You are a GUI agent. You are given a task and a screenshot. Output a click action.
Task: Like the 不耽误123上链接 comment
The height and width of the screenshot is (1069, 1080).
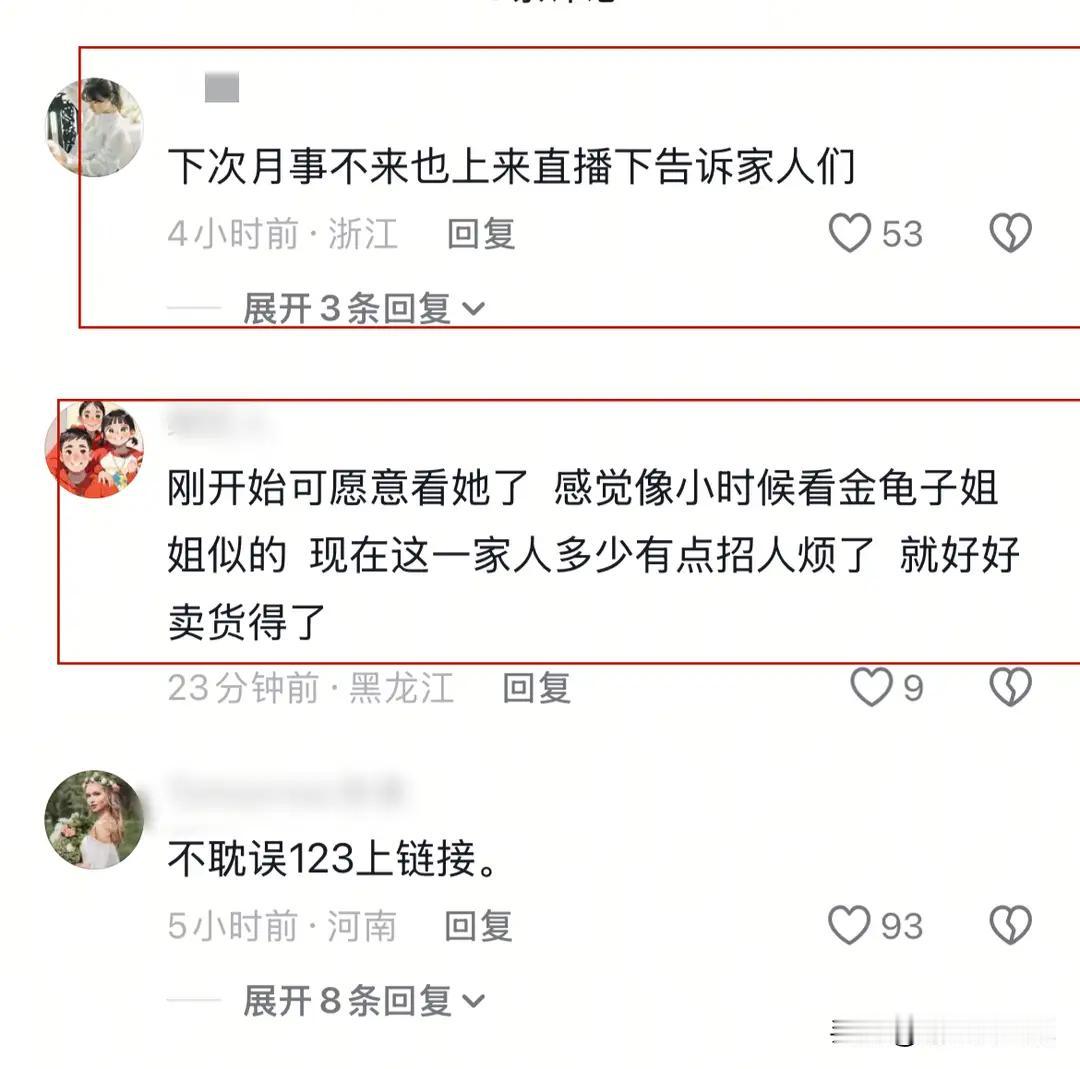tap(849, 924)
